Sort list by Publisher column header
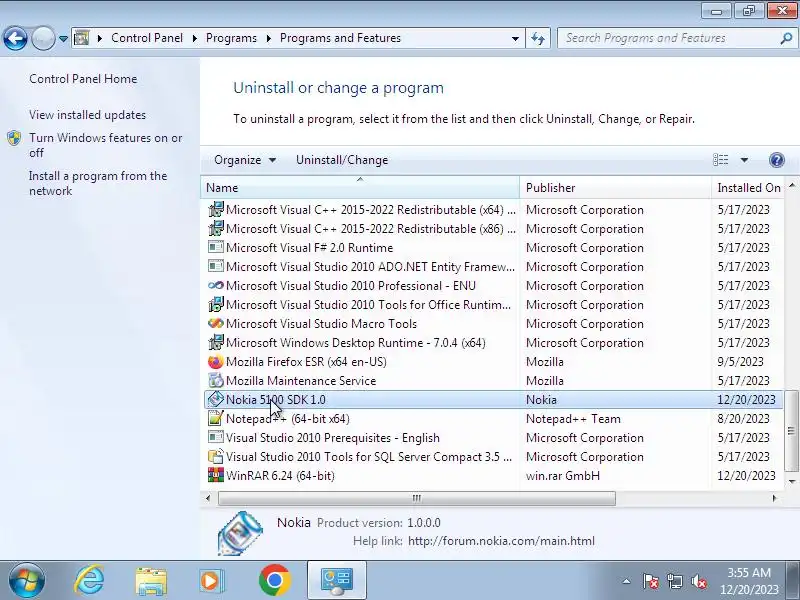The image size is (800, 600). point(615,188)
